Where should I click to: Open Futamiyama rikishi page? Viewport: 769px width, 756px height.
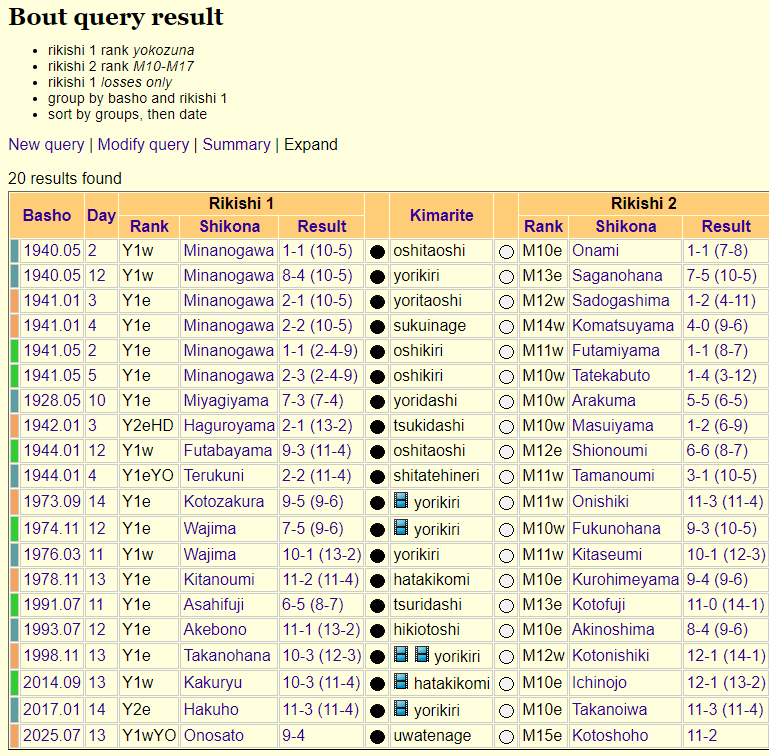pyautogui.click(x=615, y=351)
